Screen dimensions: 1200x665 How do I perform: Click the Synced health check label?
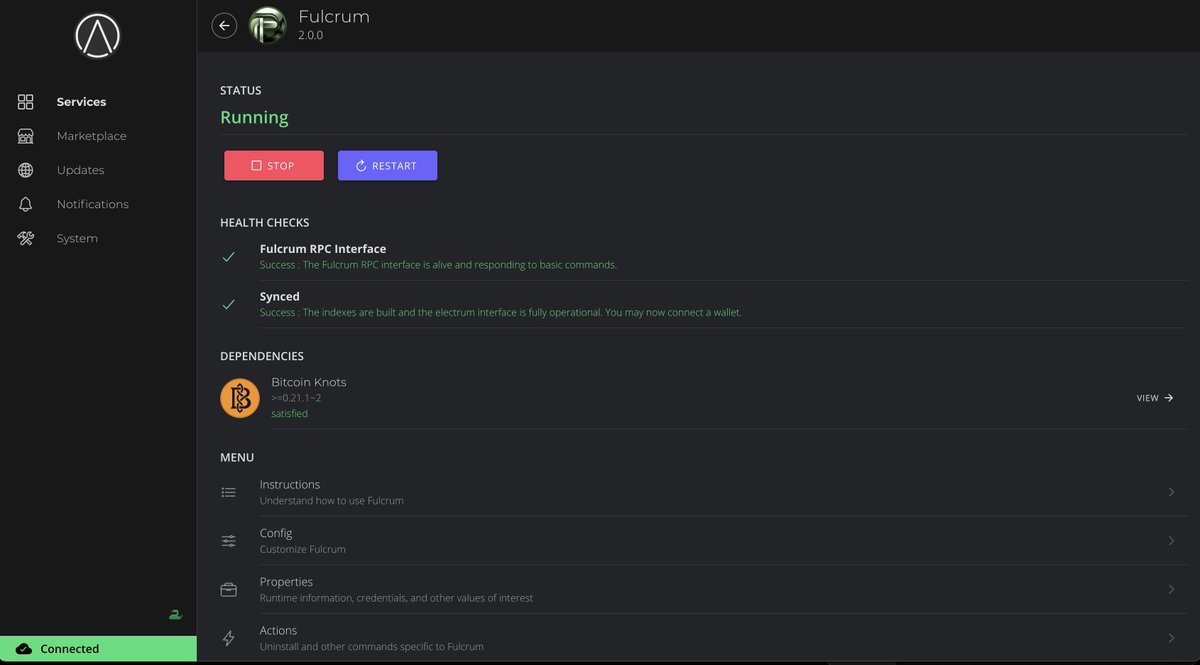(x=280, y=297)
